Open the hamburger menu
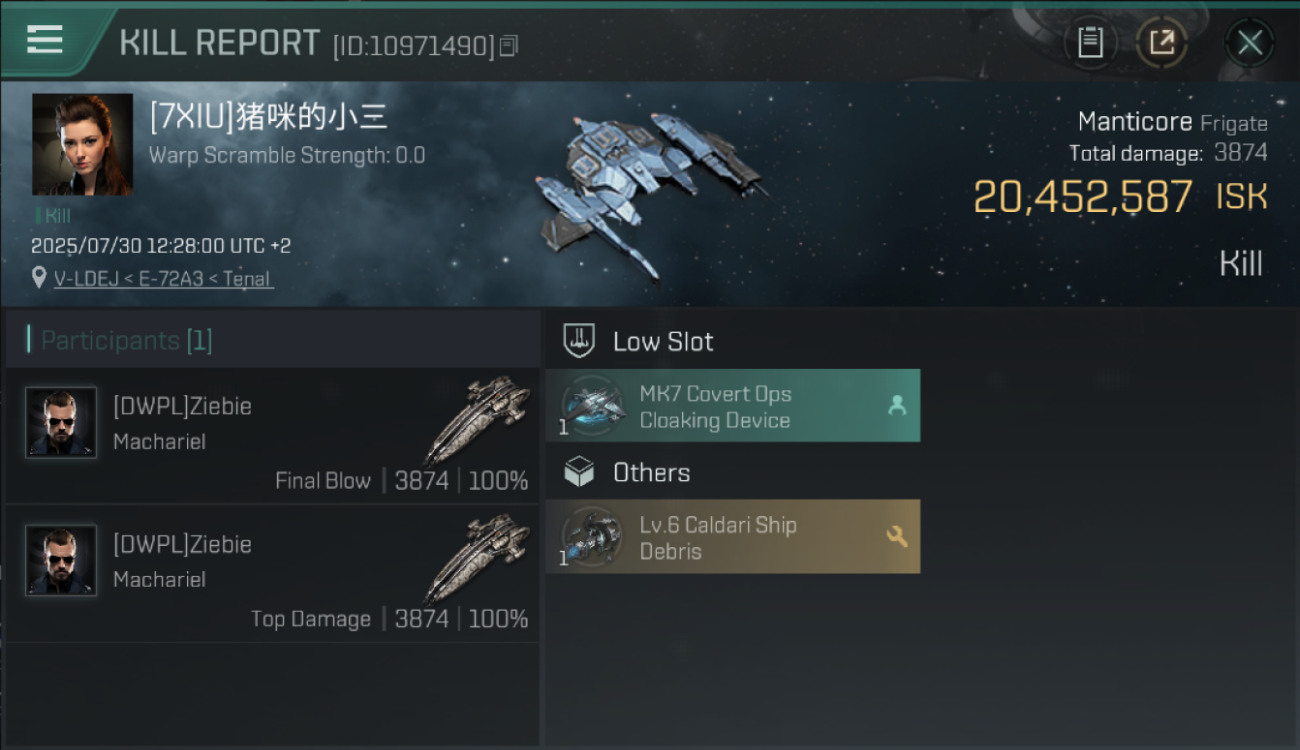The image size is (1300, 750). [x=45, y=40]
